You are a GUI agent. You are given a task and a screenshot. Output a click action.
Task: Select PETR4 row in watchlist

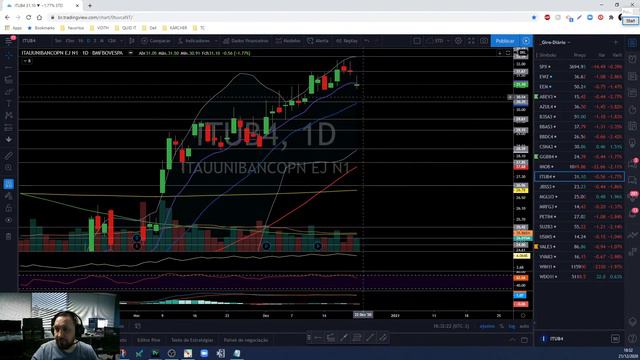click(x=579, y=217)
